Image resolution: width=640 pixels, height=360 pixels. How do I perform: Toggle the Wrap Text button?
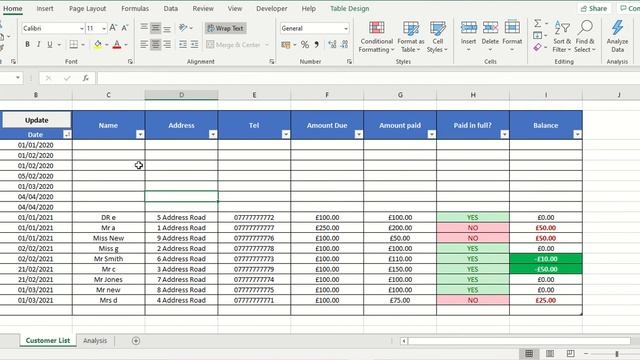pos(225,28)
